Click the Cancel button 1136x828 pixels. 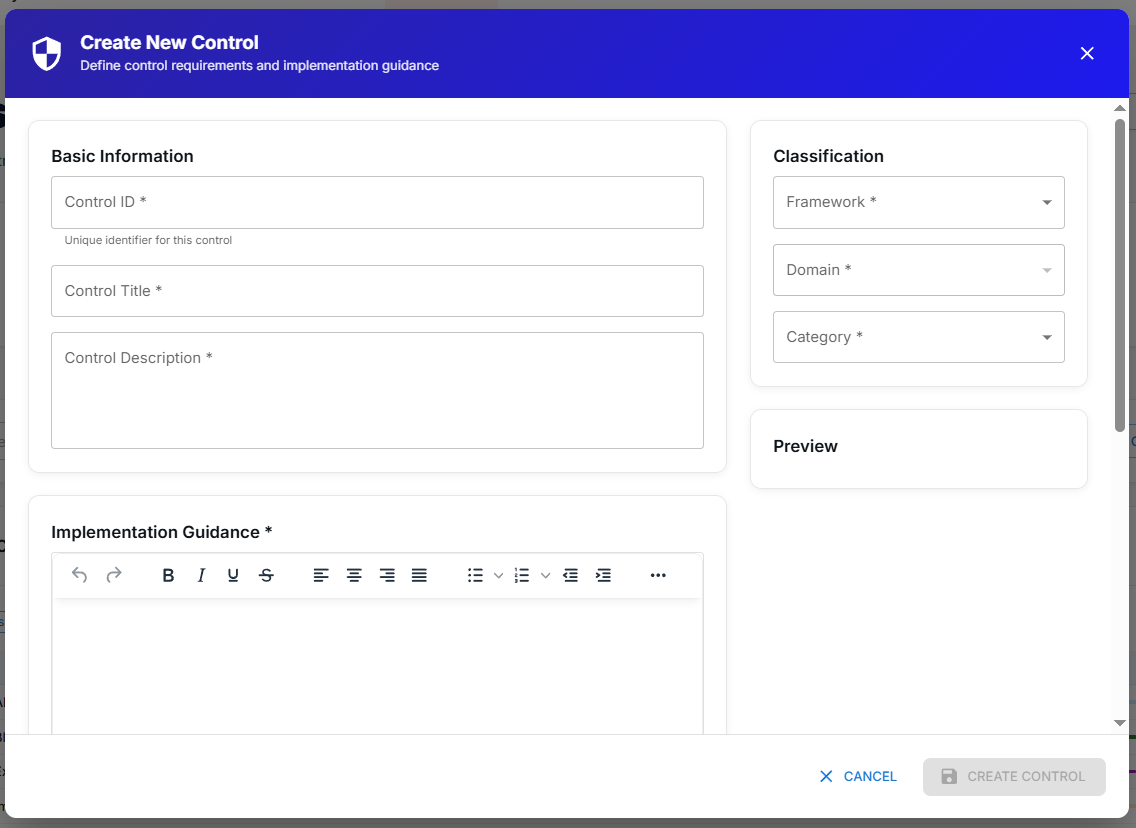(x=858, y=776)
